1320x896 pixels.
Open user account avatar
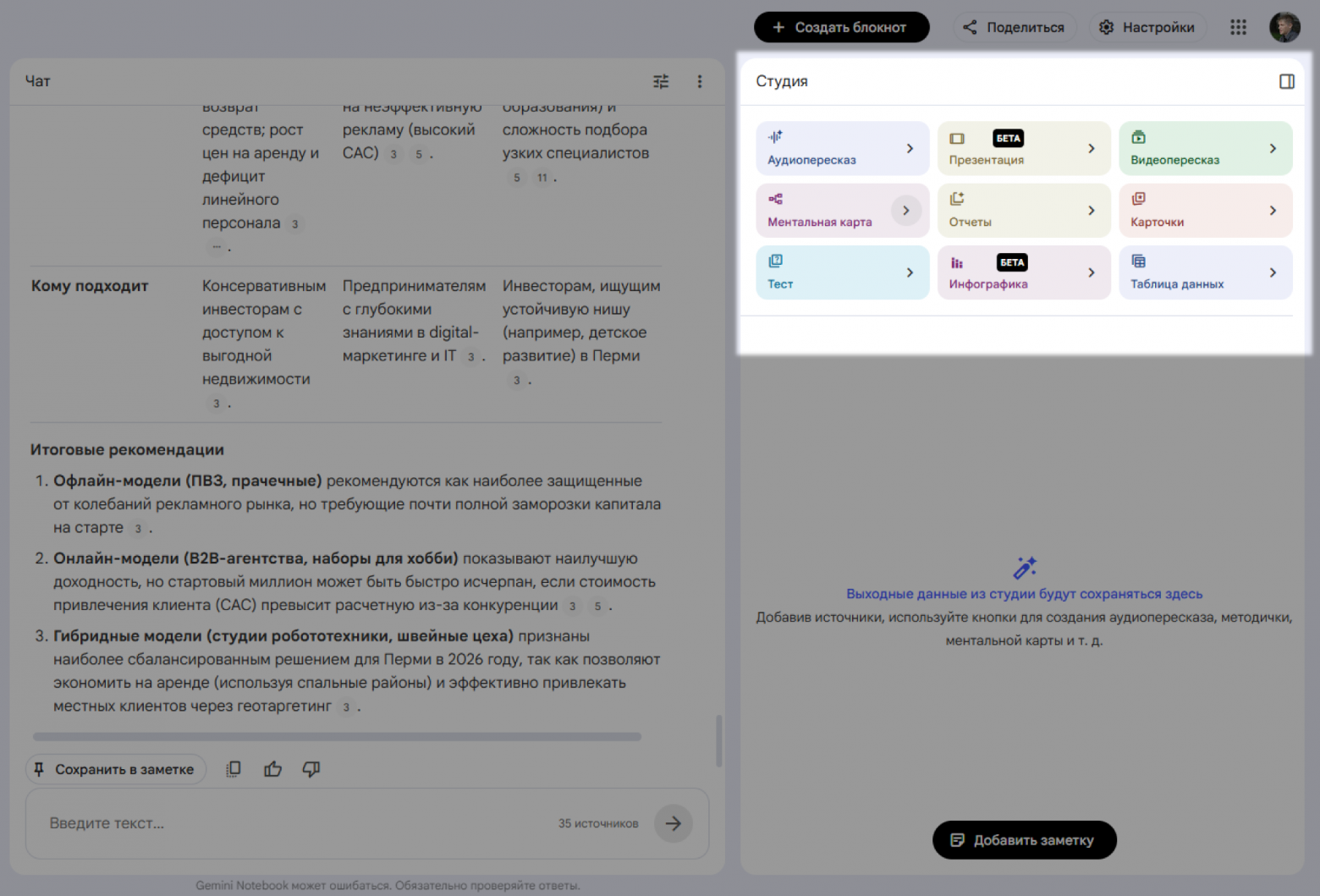[1284, 27]
